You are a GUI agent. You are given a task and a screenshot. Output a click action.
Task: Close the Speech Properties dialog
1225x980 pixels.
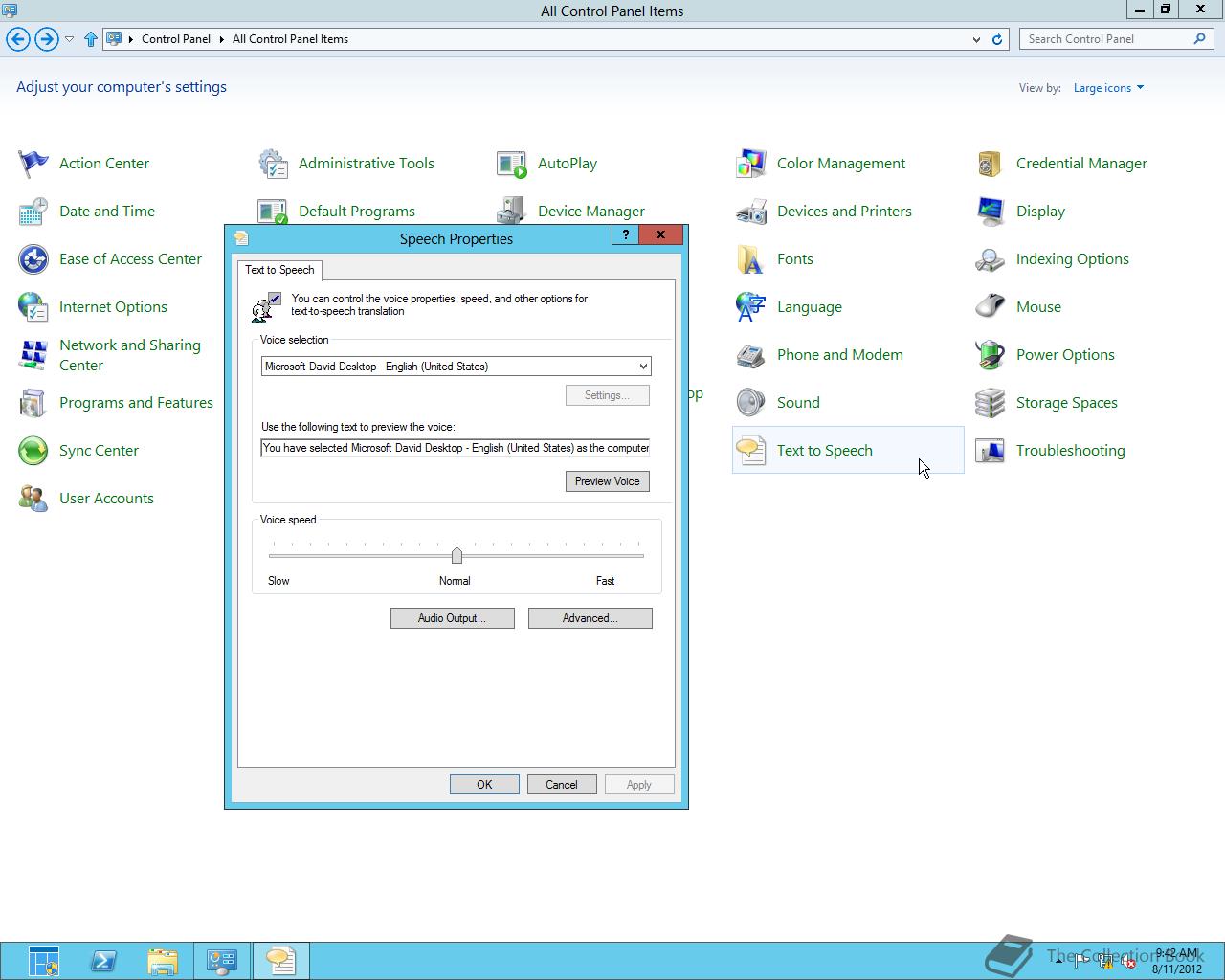661,235
